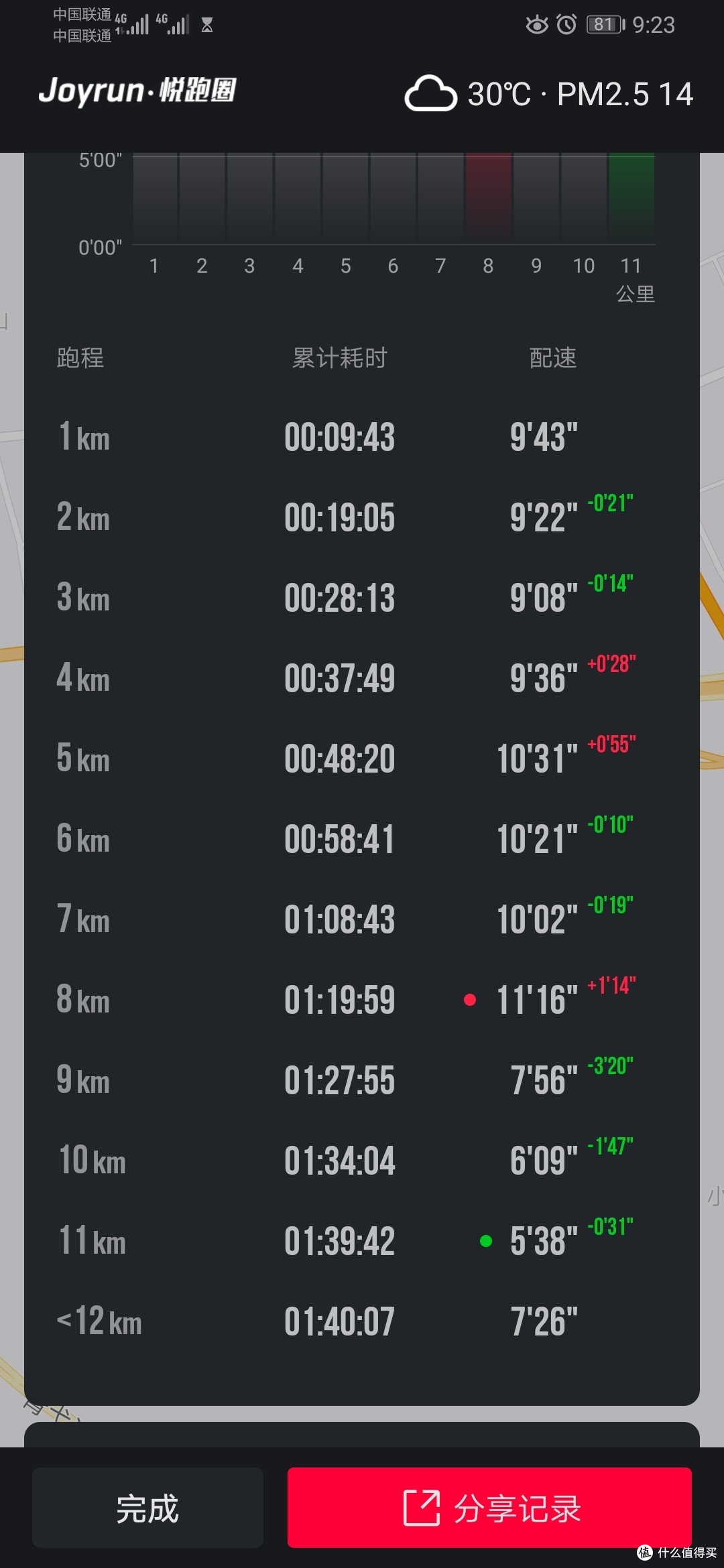Tap the eye comfort status icon
The width and height of the screenshot is (724, 1568).
536,25
